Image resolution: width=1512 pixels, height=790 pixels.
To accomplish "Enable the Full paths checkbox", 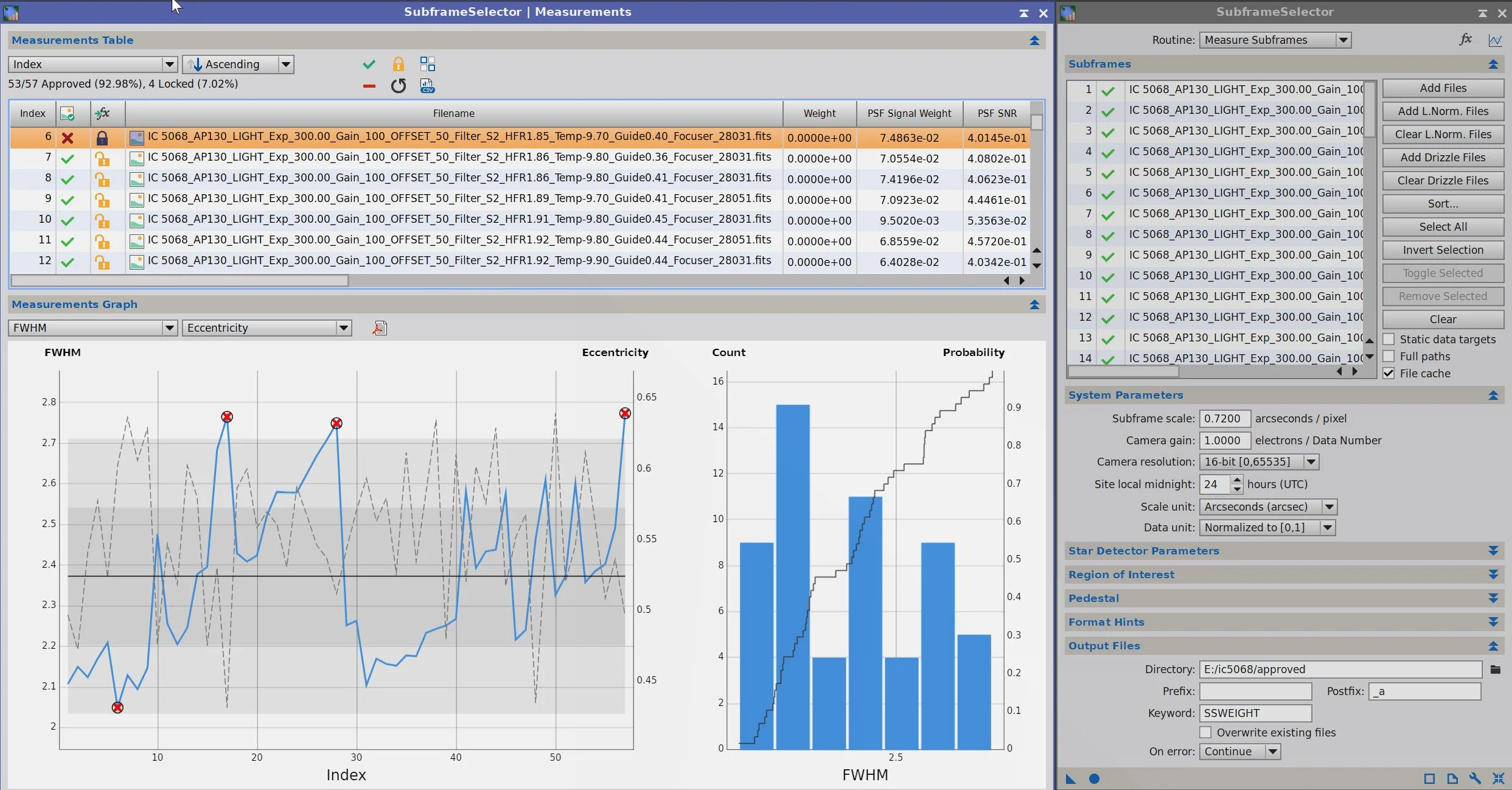I will pyautogui.click(x=1388, y=356).
